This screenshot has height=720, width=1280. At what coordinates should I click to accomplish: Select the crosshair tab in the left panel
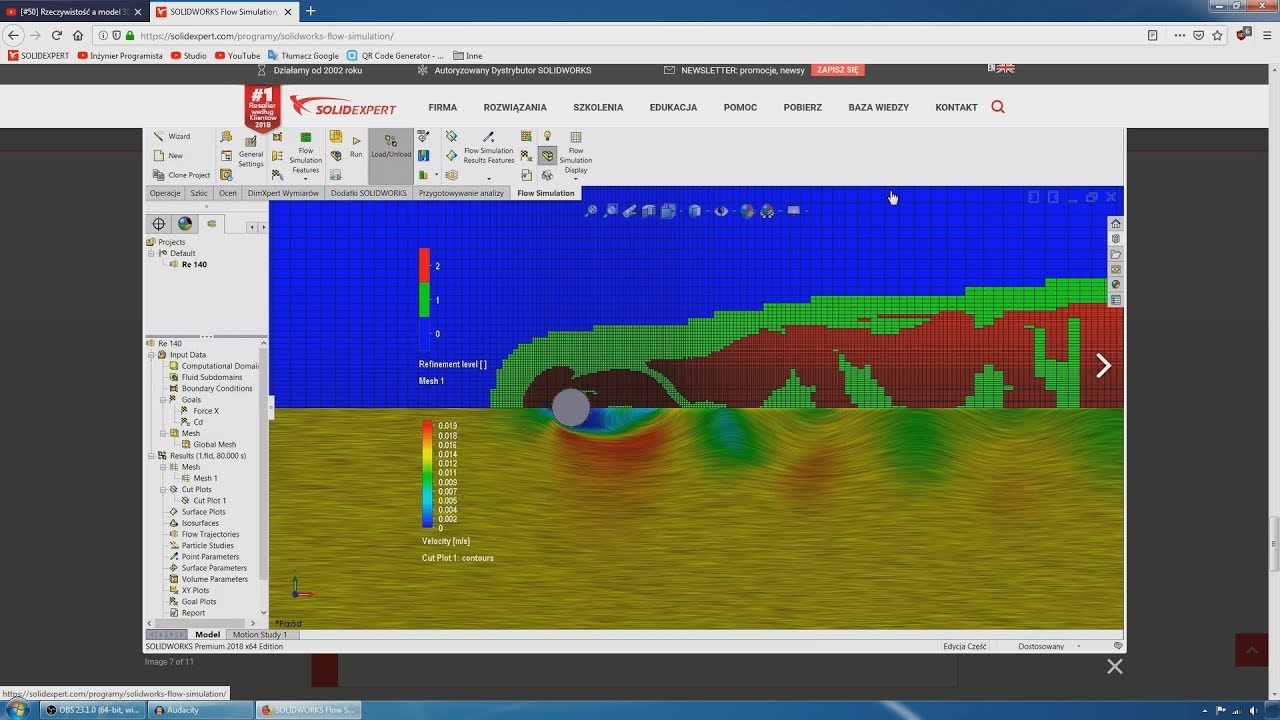(158, 224)
